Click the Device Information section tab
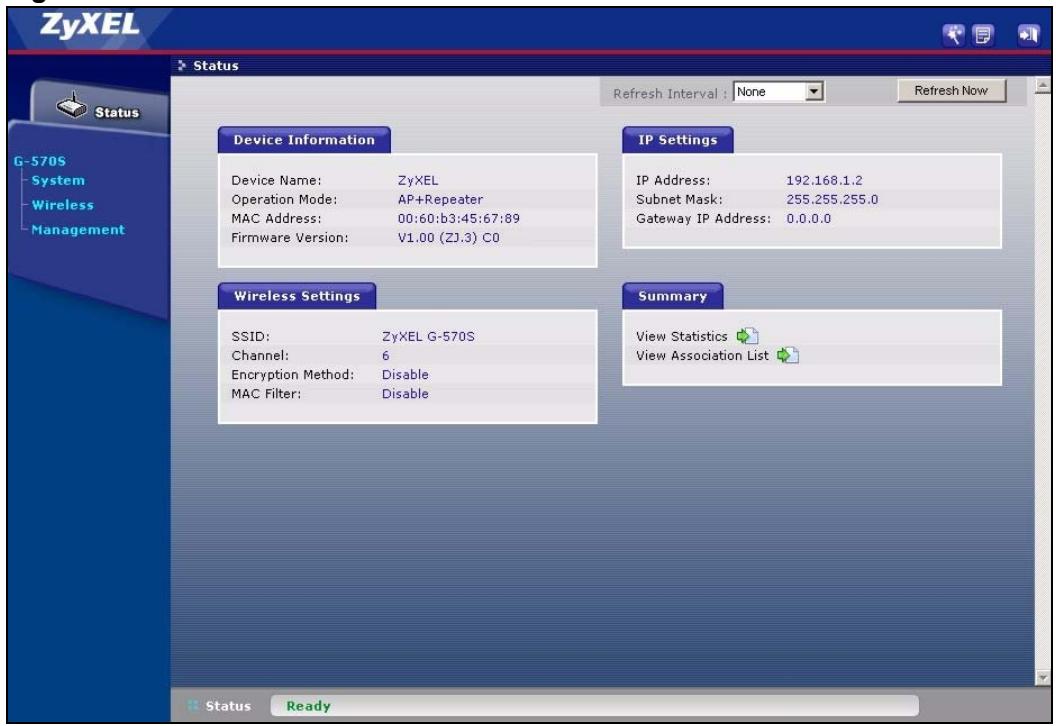 pos(304,140)
